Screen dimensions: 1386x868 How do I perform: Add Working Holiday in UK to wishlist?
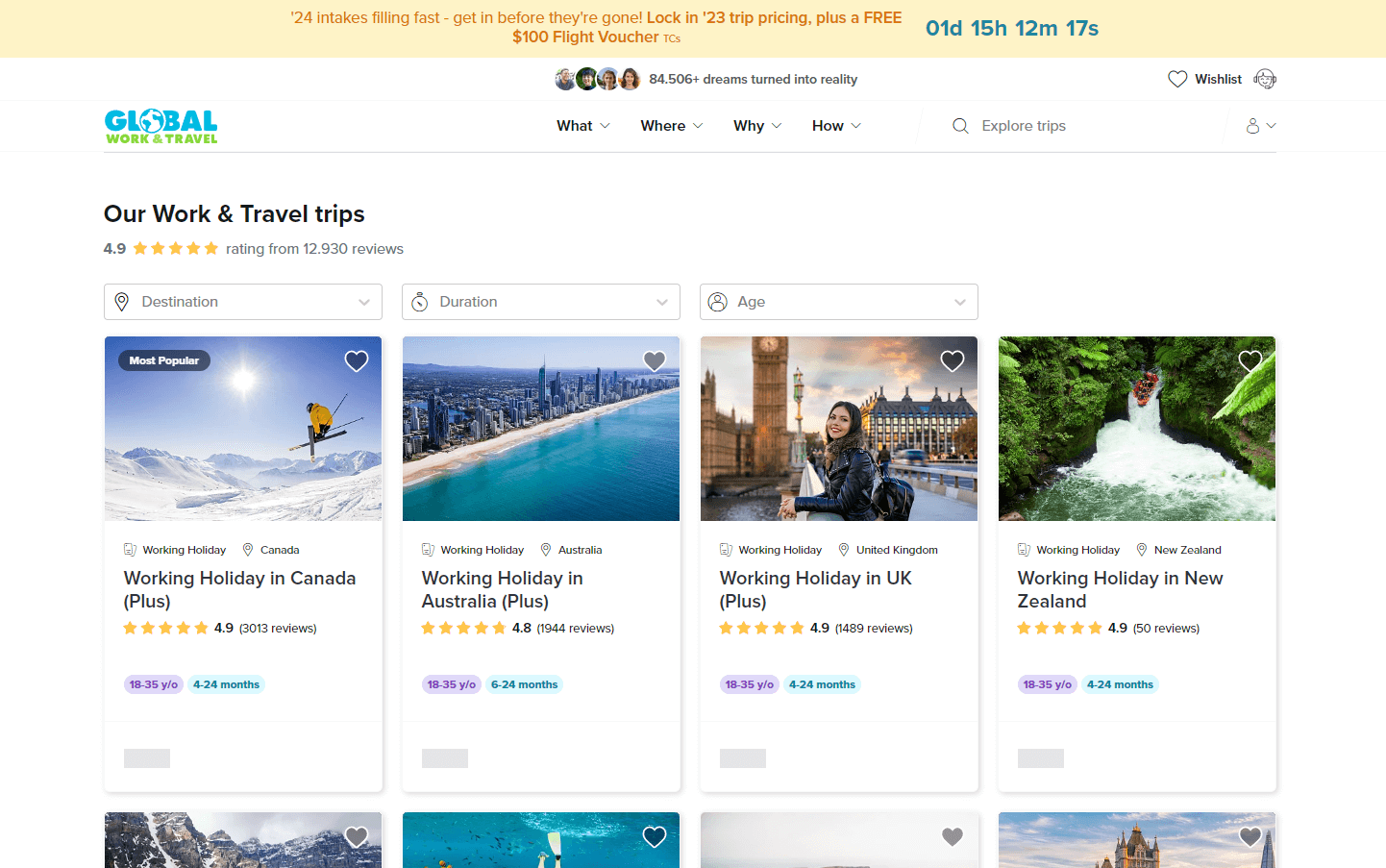(953, 361)
